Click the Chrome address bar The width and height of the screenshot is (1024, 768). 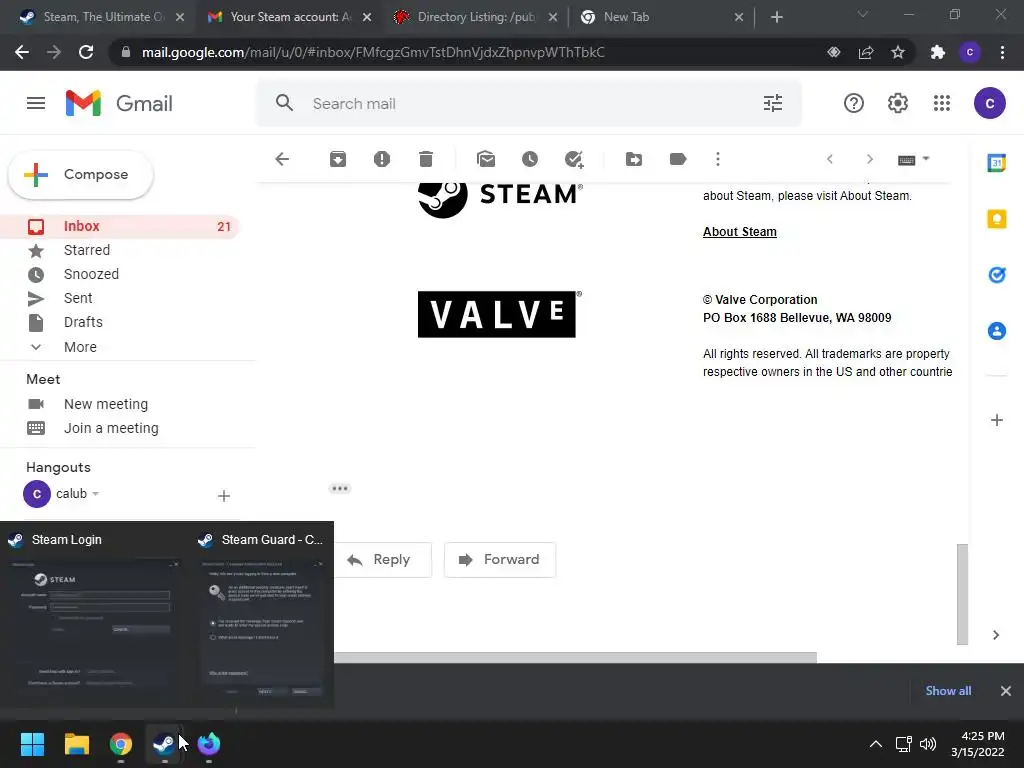(x=470, y=52)
